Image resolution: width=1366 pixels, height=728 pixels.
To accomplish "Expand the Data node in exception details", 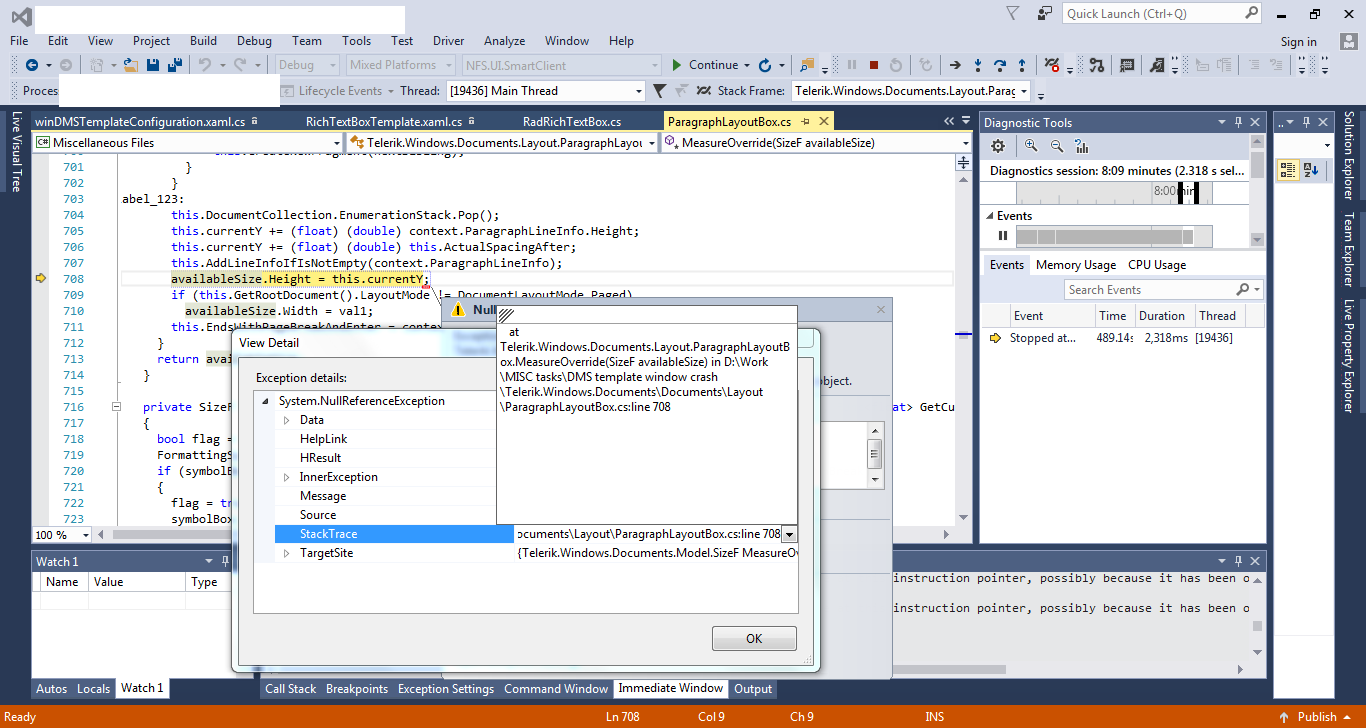I will (286, 420).
